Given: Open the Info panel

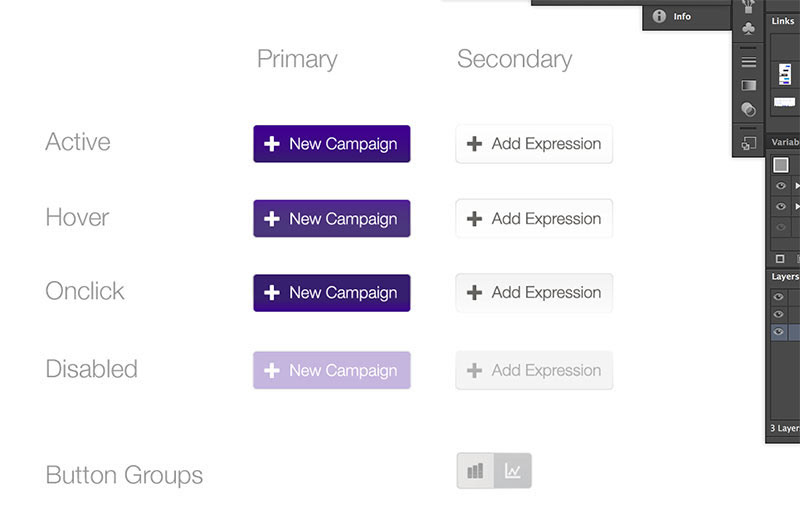Looking at the screenshot, I should (x=672, y=16).
